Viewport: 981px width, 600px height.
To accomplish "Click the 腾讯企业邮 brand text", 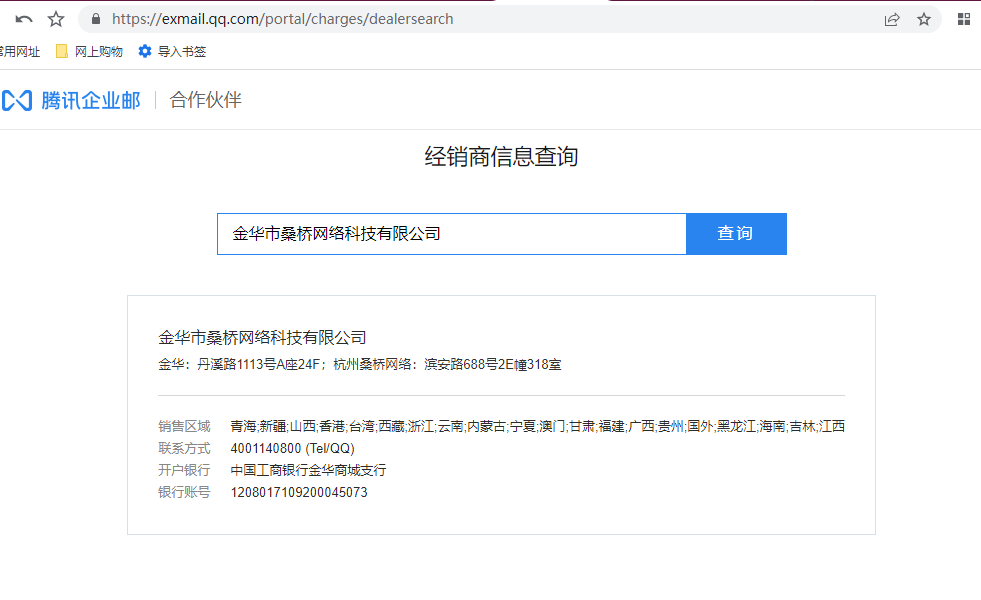I will coord(91,100).
